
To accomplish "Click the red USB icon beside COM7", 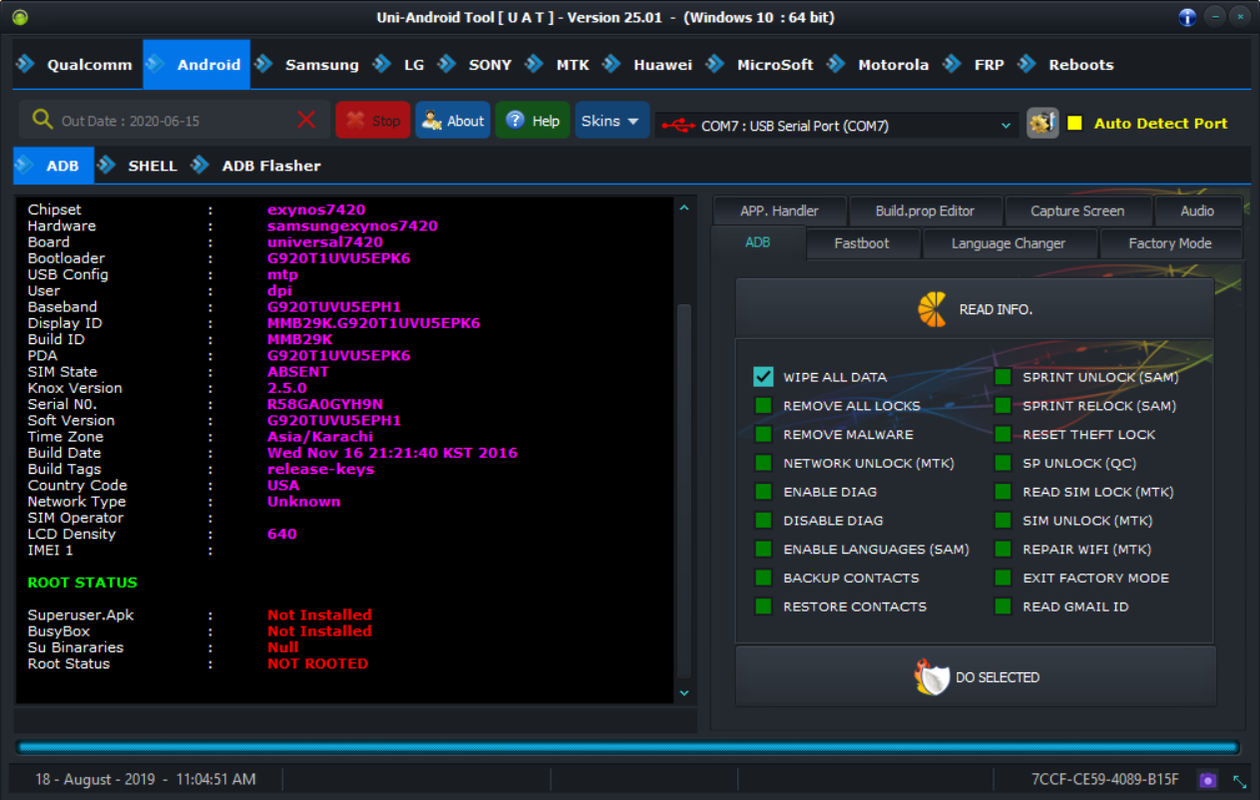I will click(678, 126).
